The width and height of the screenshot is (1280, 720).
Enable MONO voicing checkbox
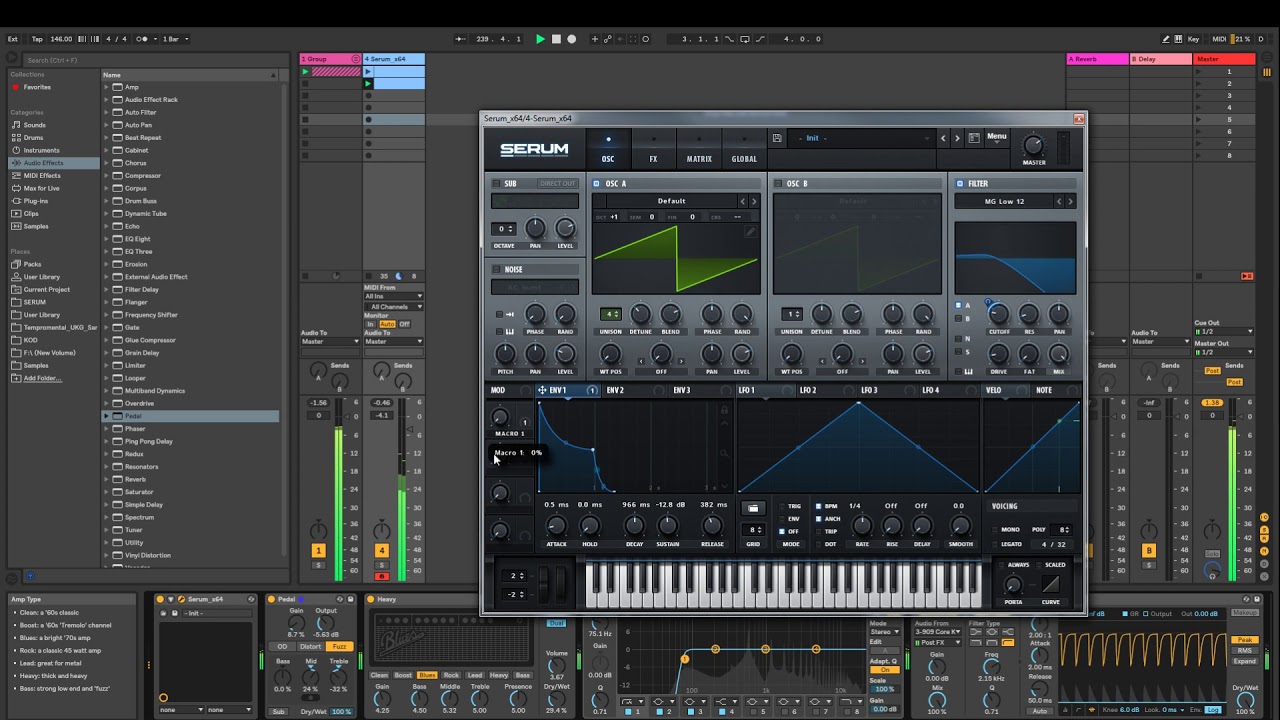(995, 530)
